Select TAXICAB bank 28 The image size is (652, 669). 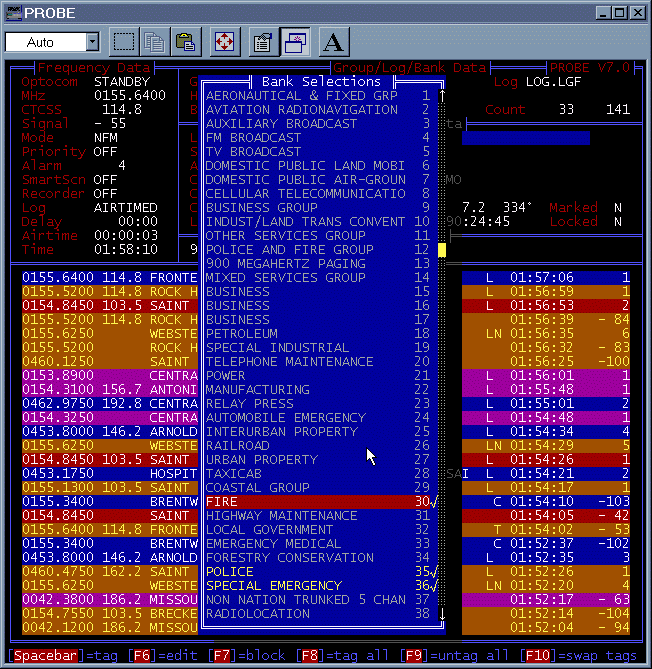pyautogui.click(x=318, y=474)
